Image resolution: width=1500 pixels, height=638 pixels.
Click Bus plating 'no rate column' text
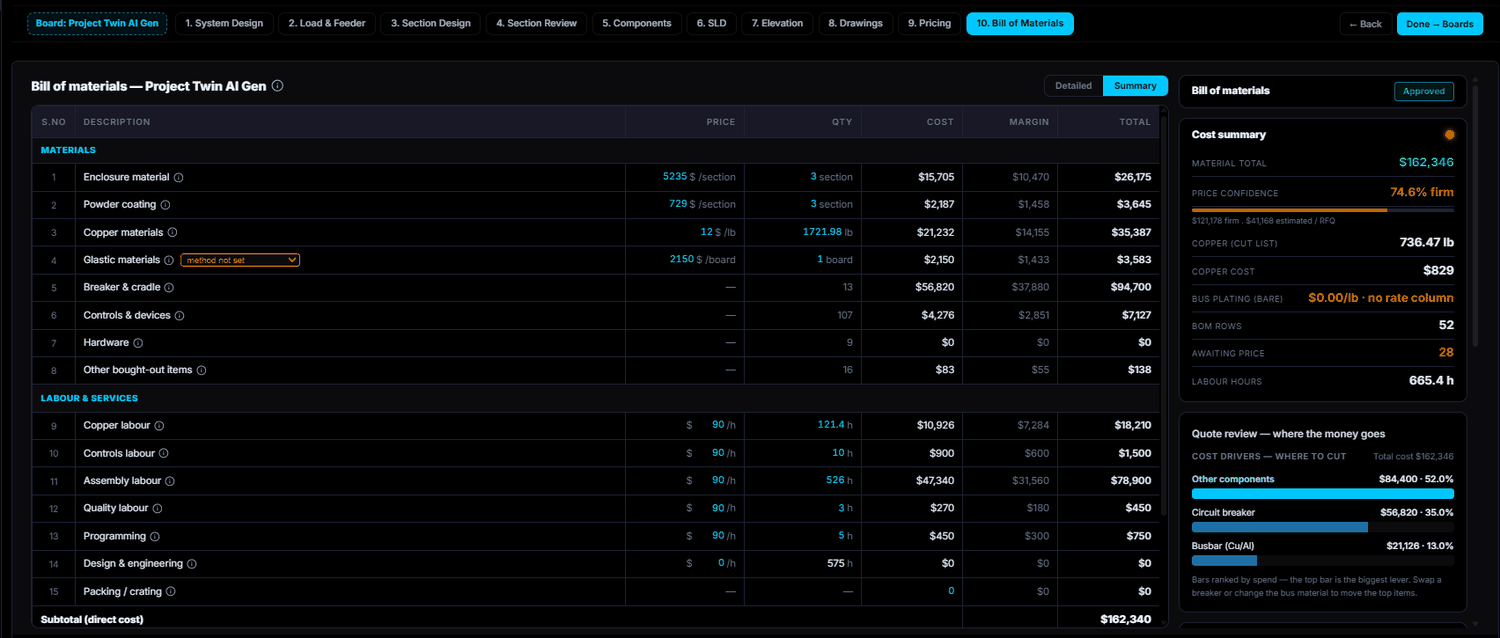tap(1381, 298)
